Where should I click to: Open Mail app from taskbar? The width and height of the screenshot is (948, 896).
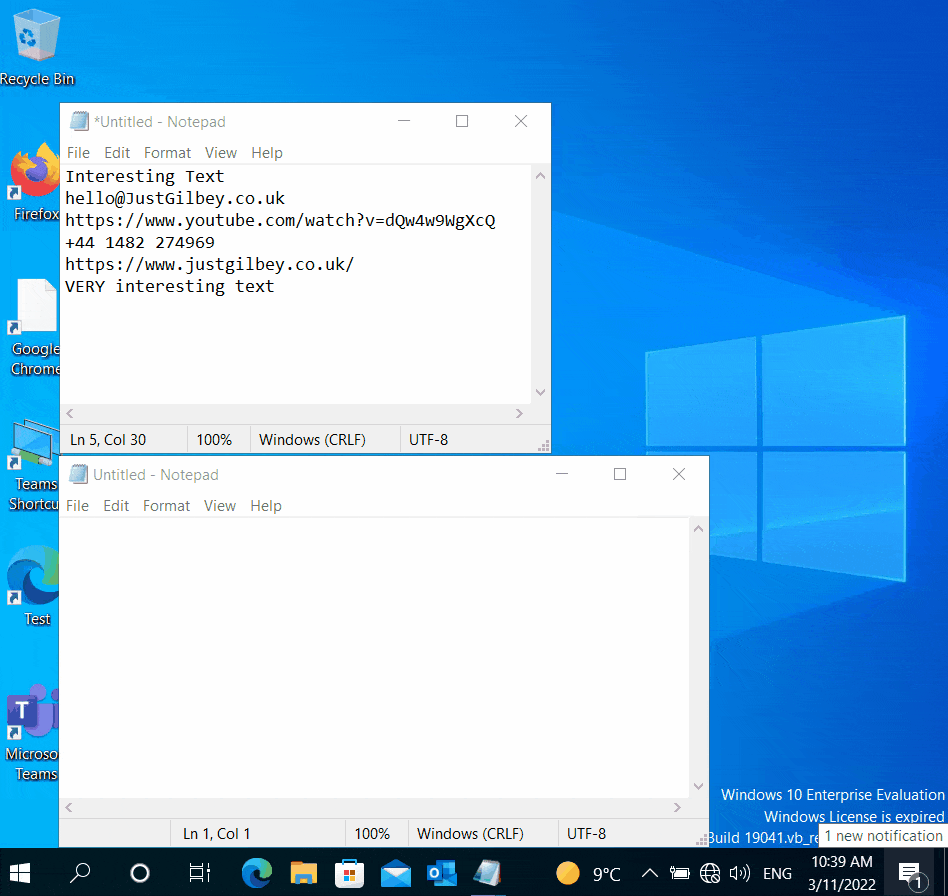tap(396, 873)
